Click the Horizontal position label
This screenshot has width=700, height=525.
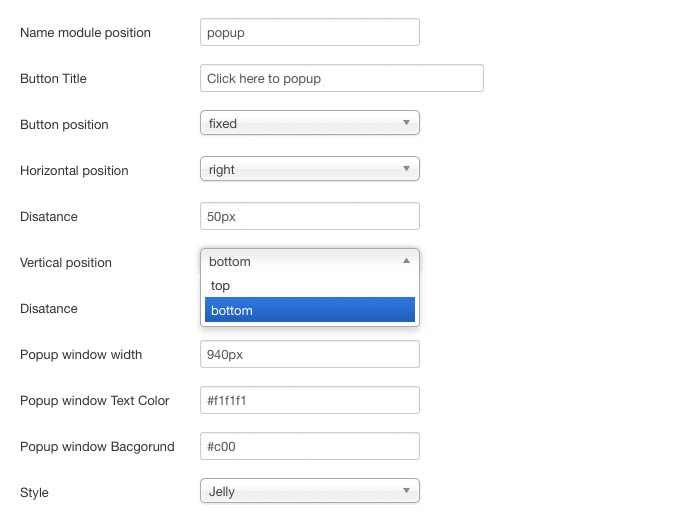[74, 171]
